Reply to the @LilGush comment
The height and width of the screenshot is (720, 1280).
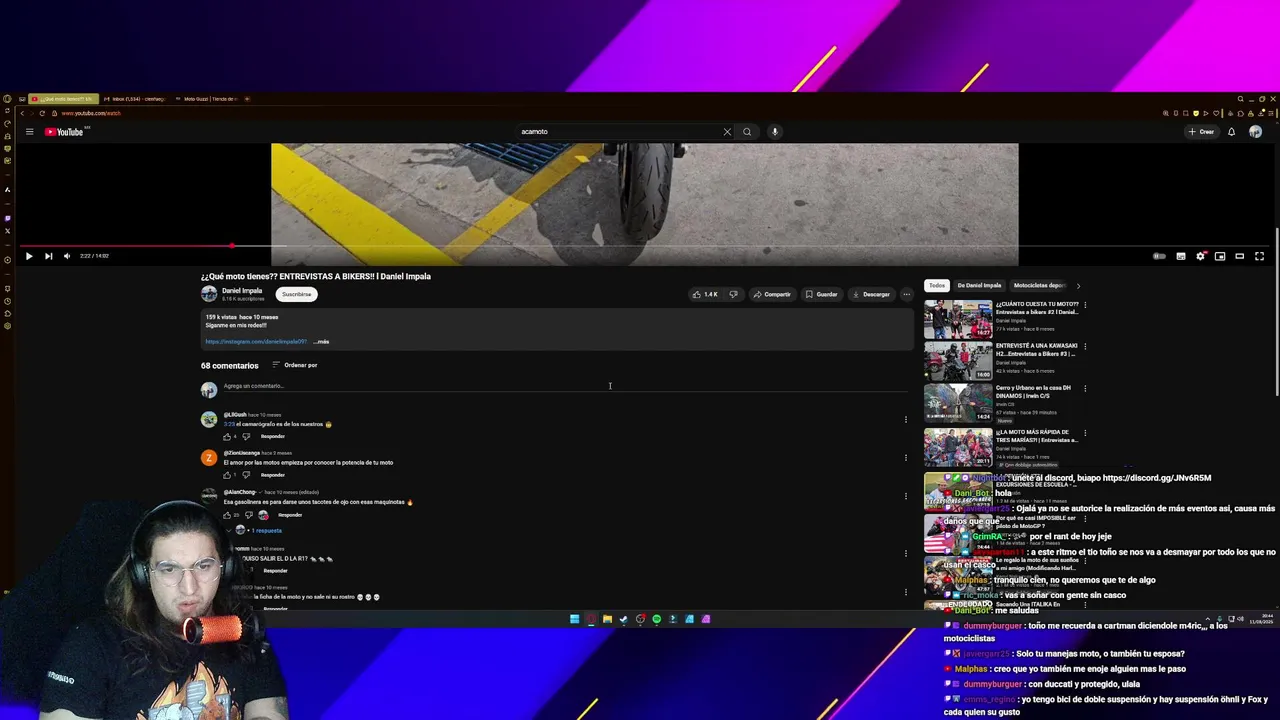tap(273, 437)
